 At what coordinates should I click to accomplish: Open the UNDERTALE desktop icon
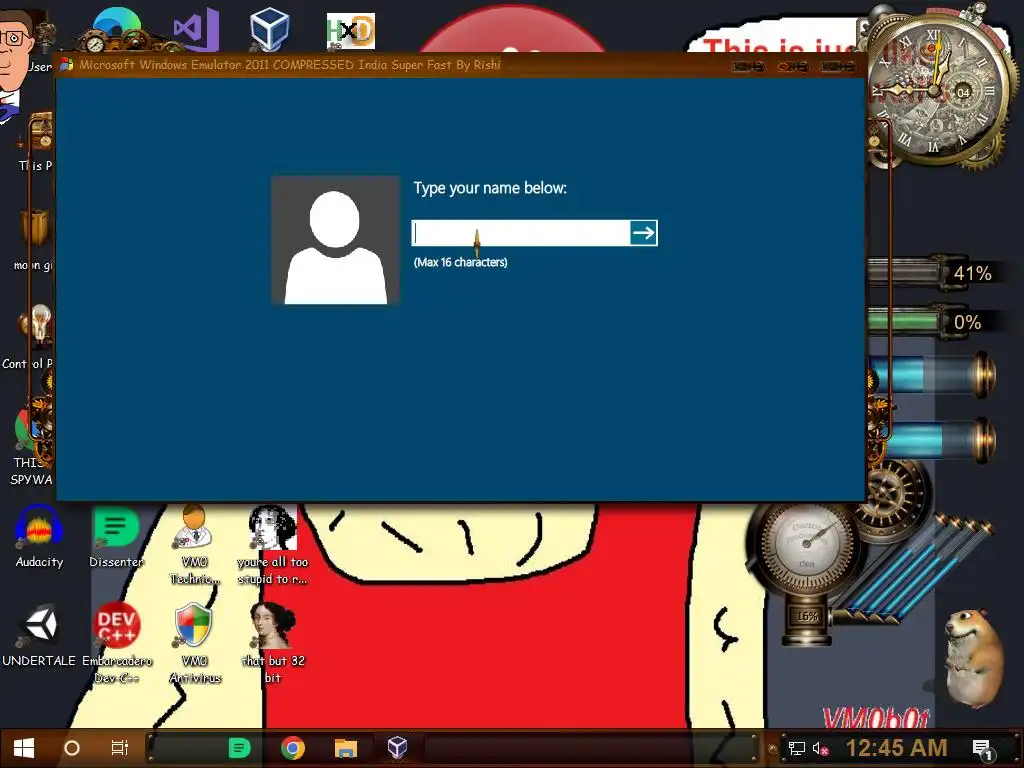click(39, 635)
